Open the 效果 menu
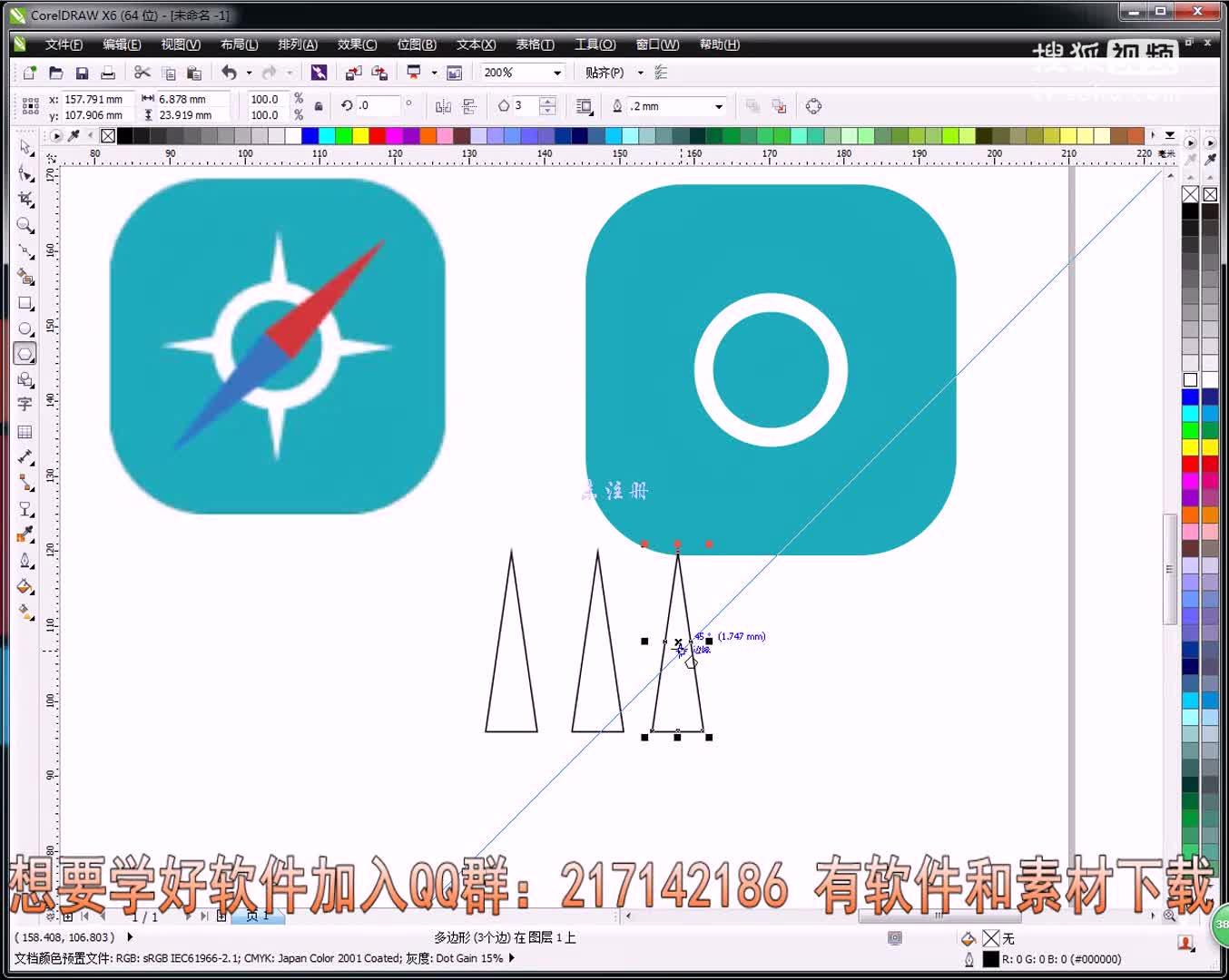The image size is (1229, 980). click(x=356, y=44)
